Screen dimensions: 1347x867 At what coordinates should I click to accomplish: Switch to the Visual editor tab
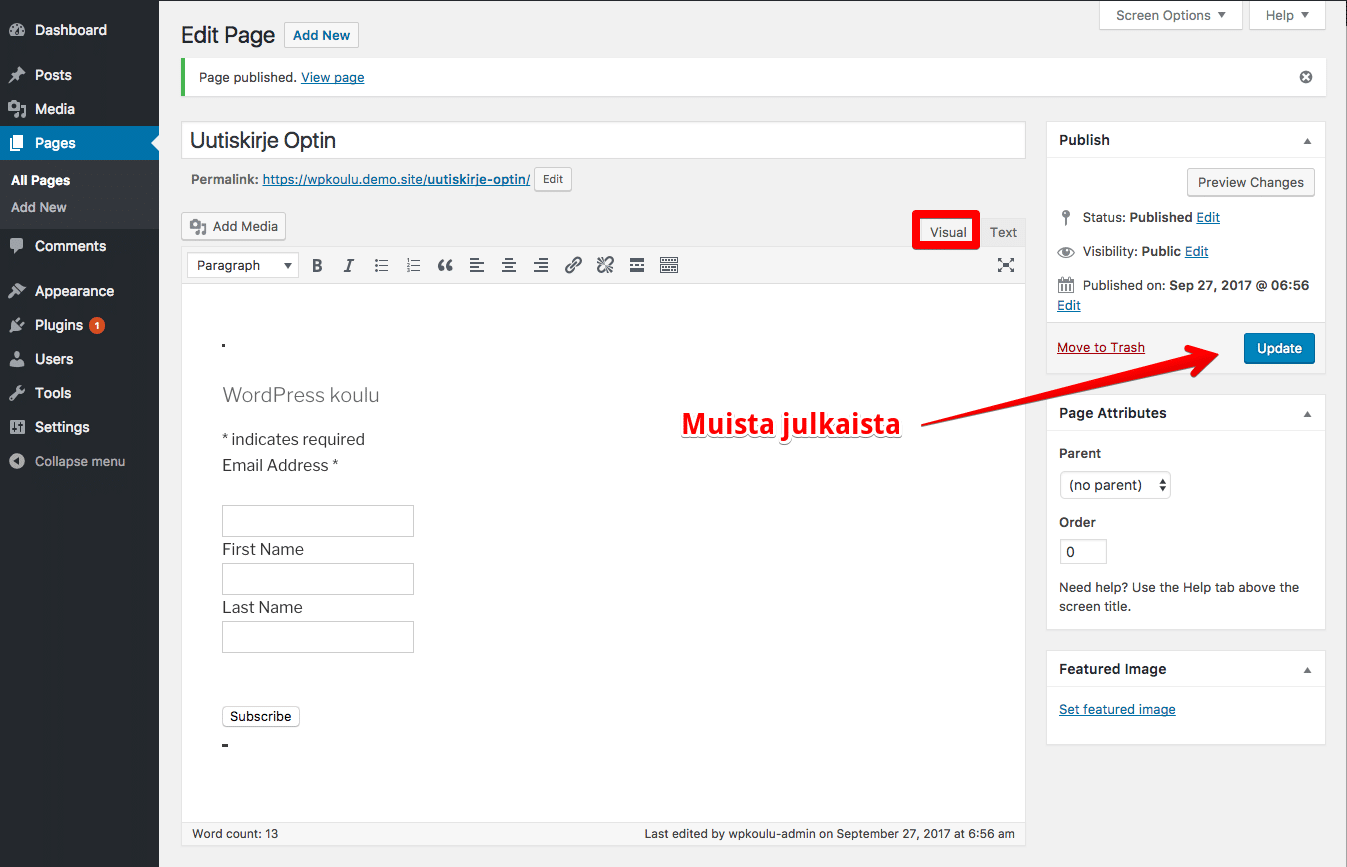pyautogui.click(x=948, y=232)
